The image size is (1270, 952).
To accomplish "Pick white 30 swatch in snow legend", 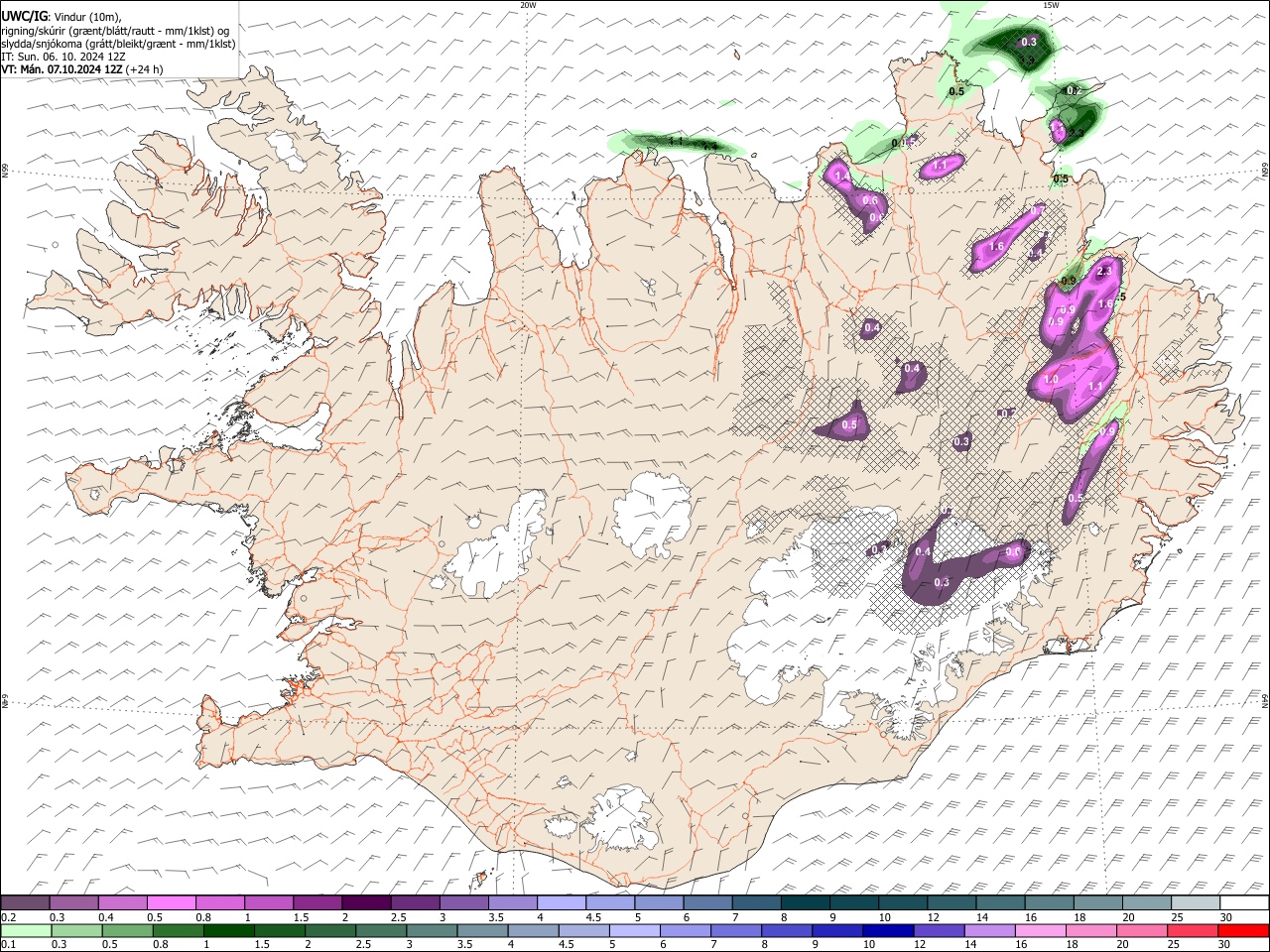I will tap(1244, 903).
